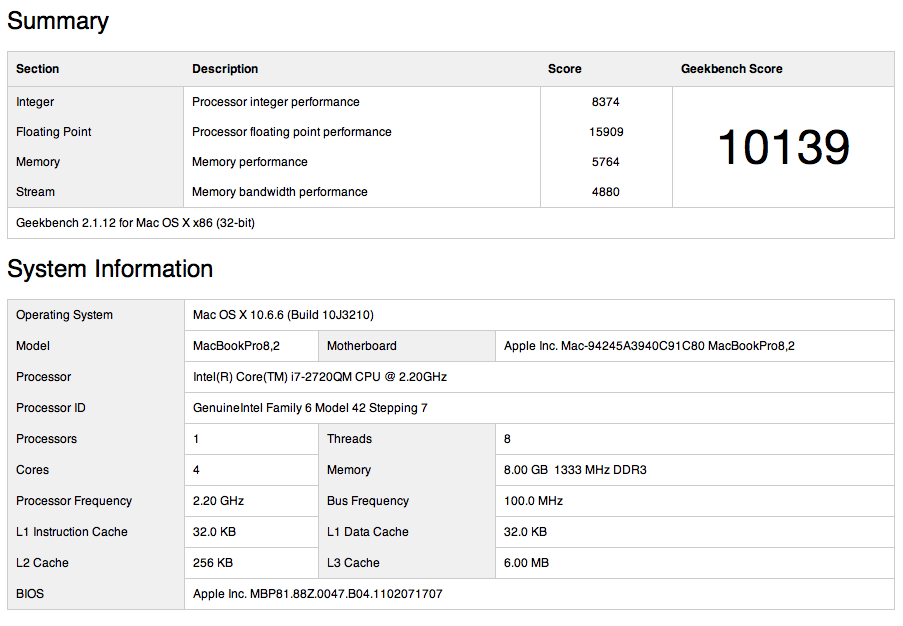The image size is (903, 626).
Task: Select the Geekbench 2.1.12 version text
Action: tap(135, 223)
